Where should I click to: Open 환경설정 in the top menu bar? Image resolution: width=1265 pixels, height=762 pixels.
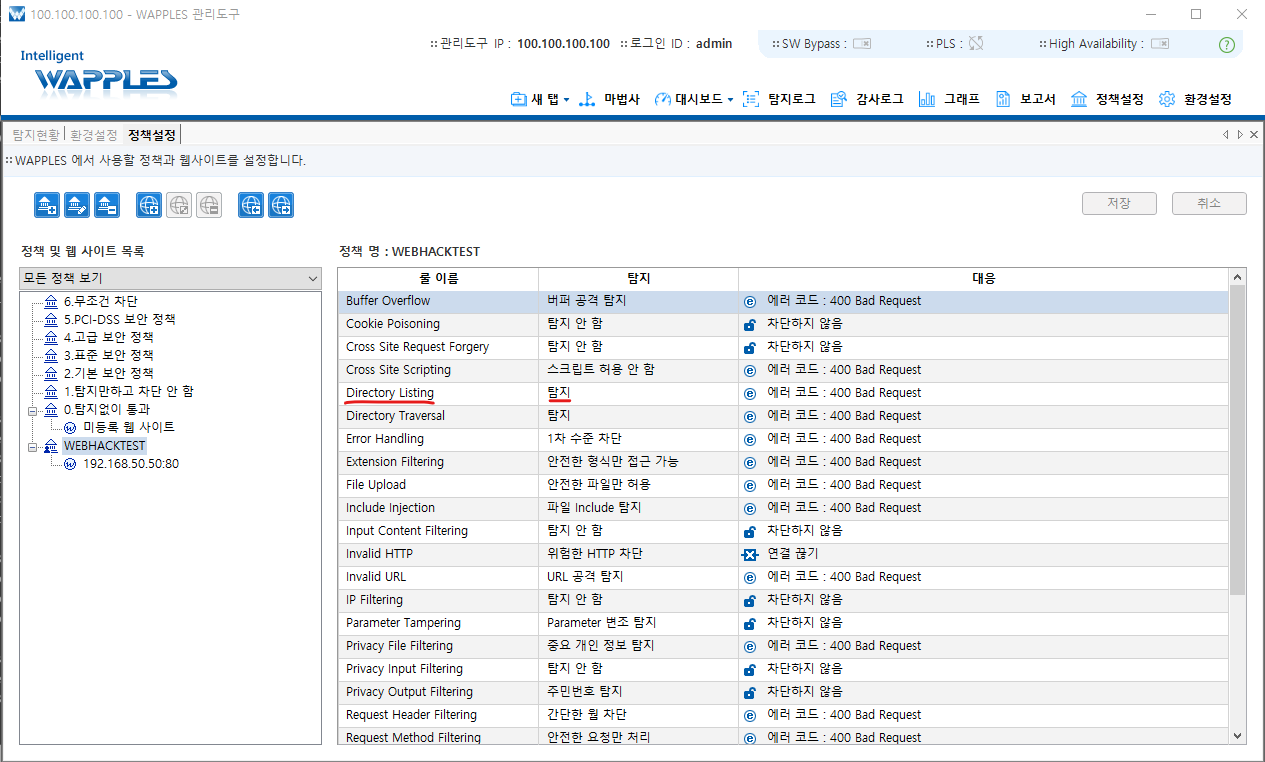coord(1195,99)
